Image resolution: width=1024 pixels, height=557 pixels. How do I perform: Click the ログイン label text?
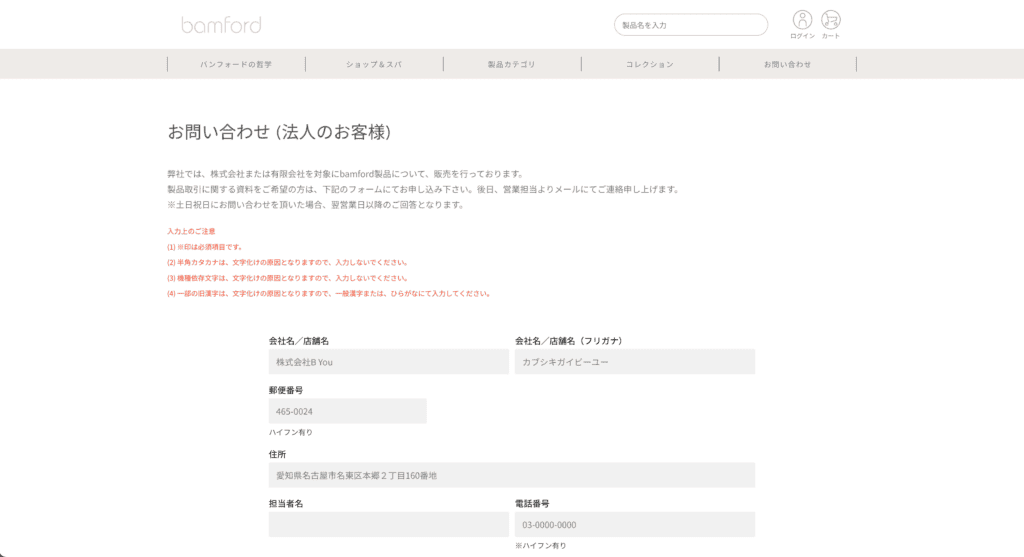803,36
